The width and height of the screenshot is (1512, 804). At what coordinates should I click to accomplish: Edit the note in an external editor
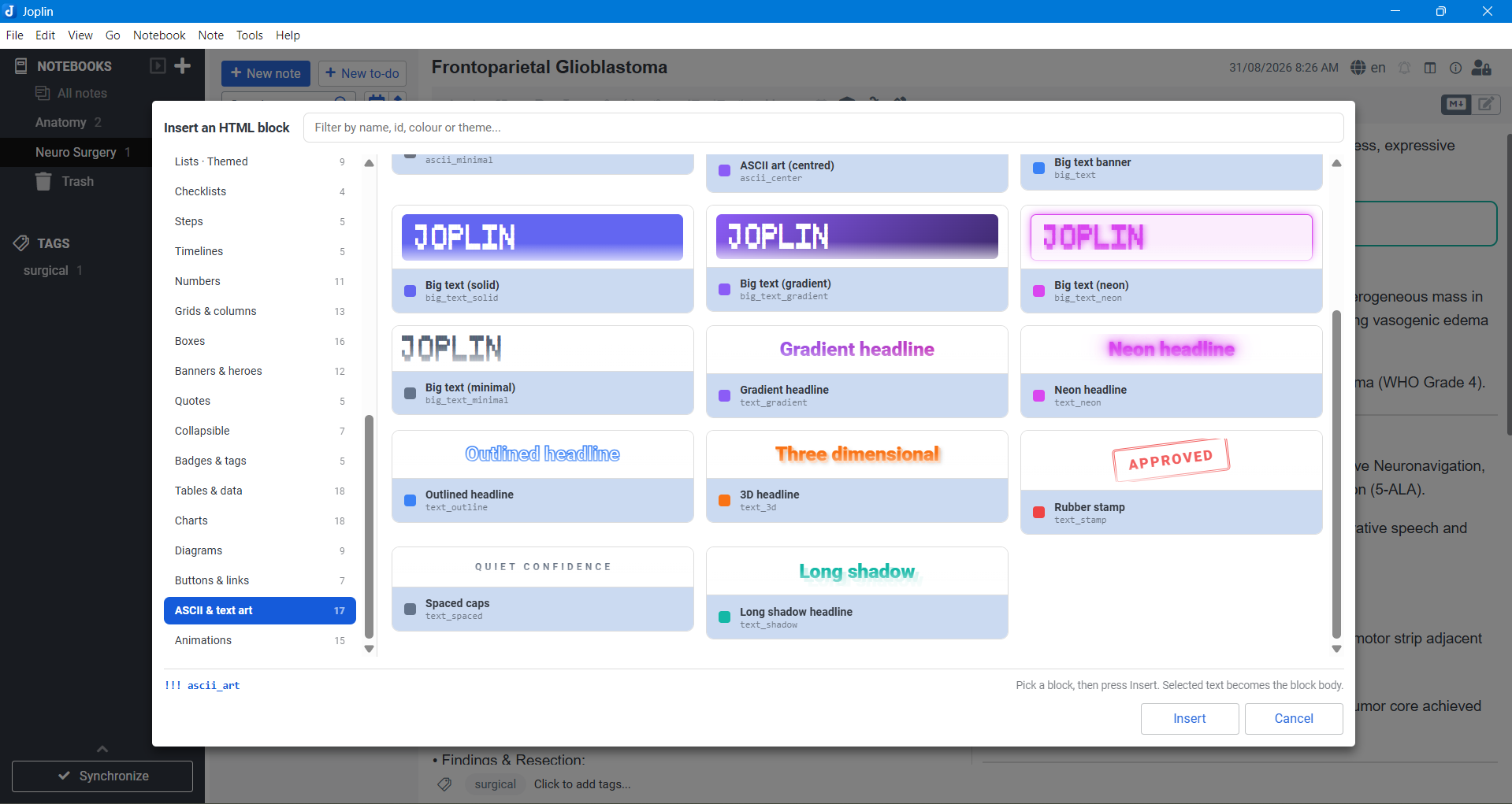pyautogui.click(x=1487, y=104)
